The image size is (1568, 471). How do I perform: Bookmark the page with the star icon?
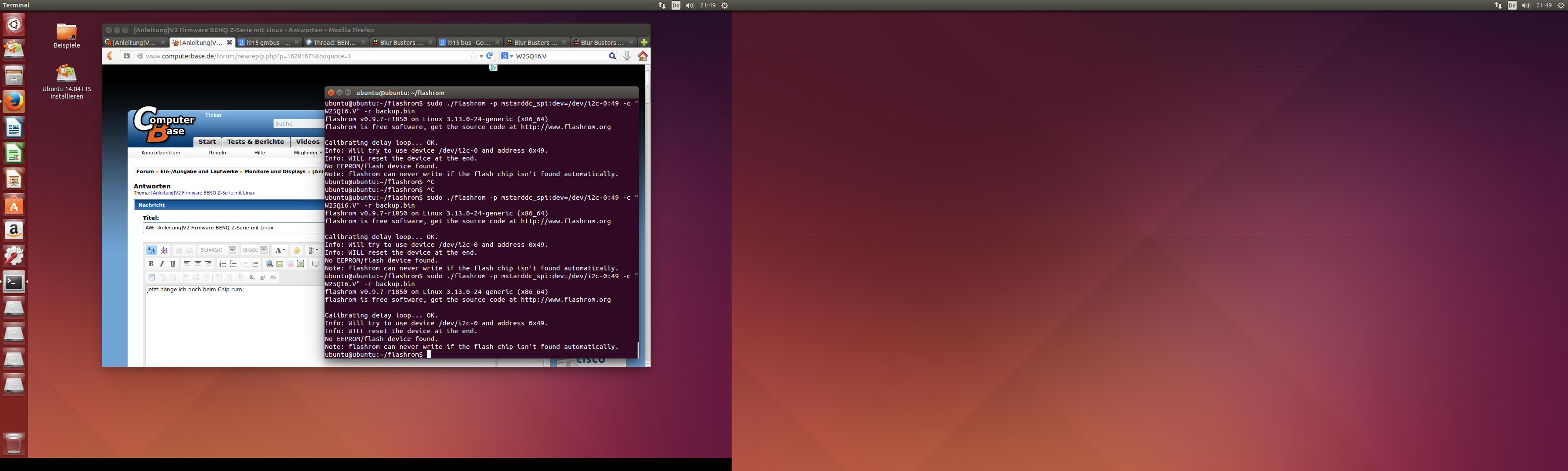point(473,56)
